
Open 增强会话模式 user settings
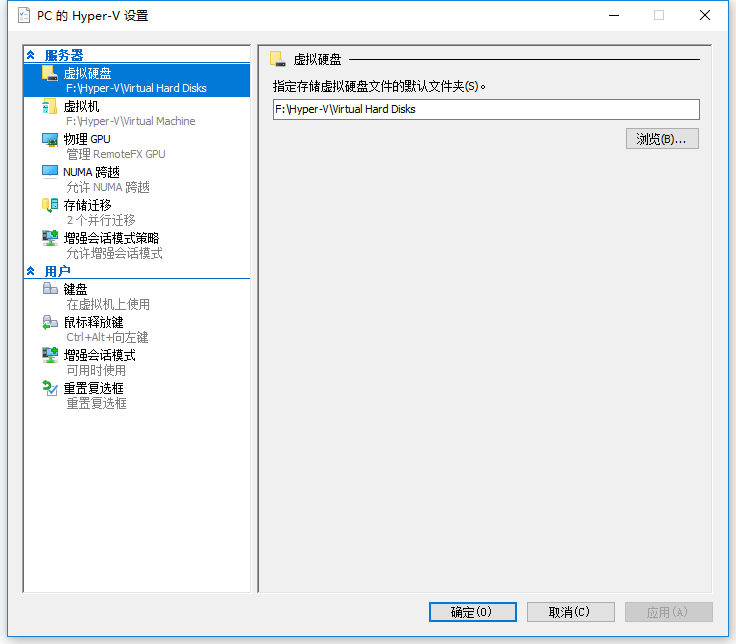[x=137, y=362]
